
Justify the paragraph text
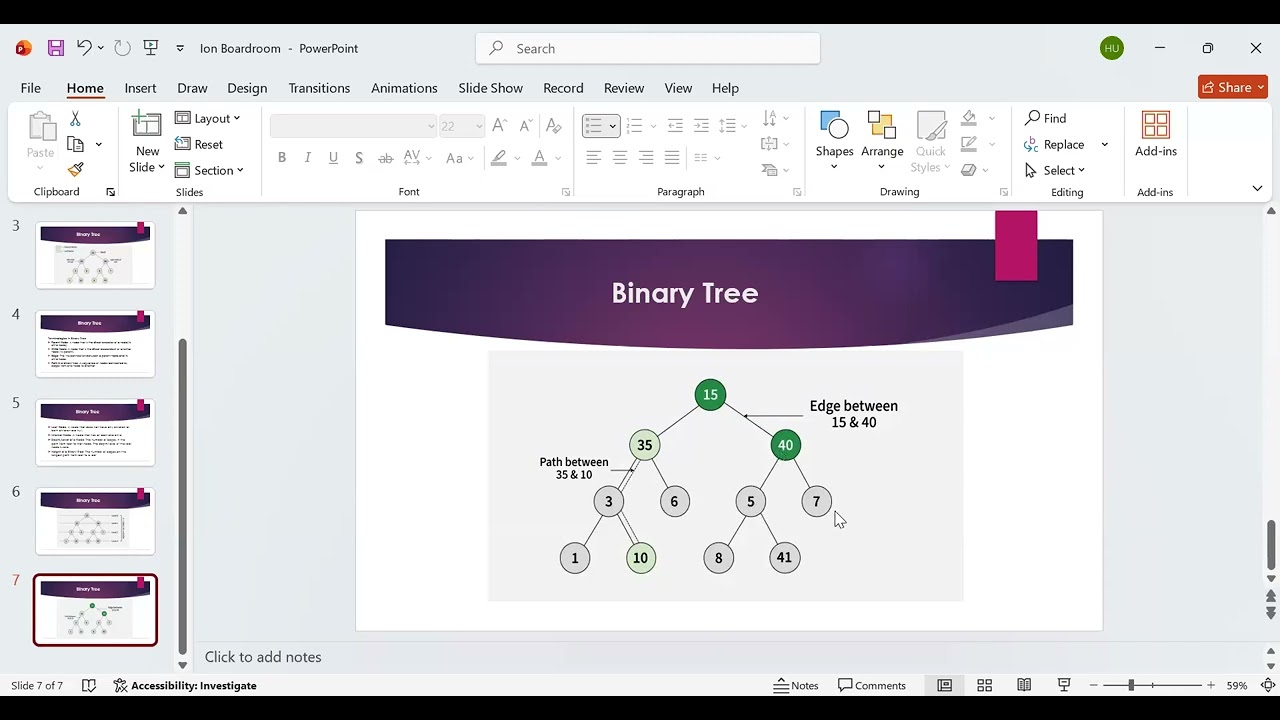[x=672, y=158]
